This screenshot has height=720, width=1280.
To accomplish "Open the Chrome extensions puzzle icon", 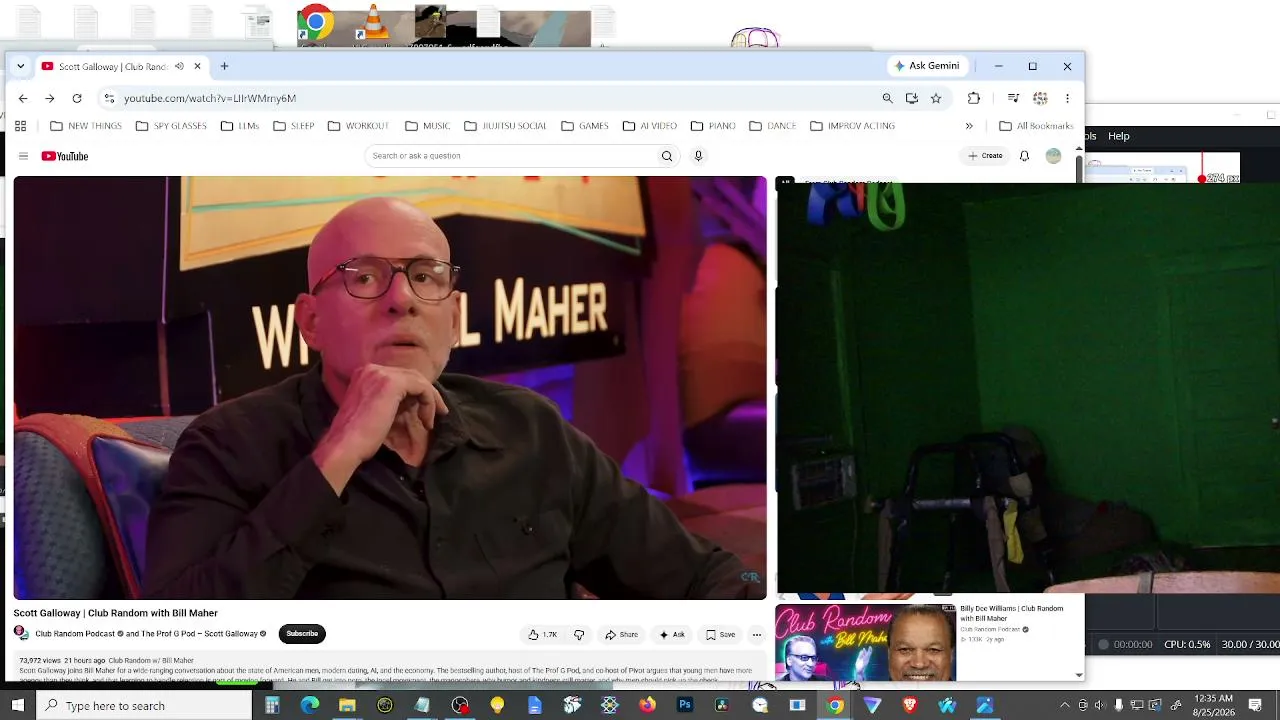I will [974, 98].
